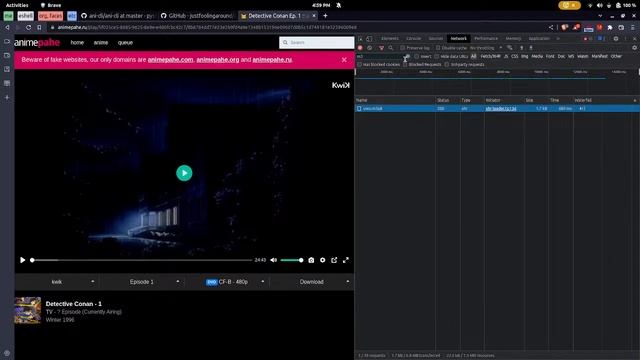Enter fullscreen in the video player
The height and width of the screenshot is (360, 640).
346,260
